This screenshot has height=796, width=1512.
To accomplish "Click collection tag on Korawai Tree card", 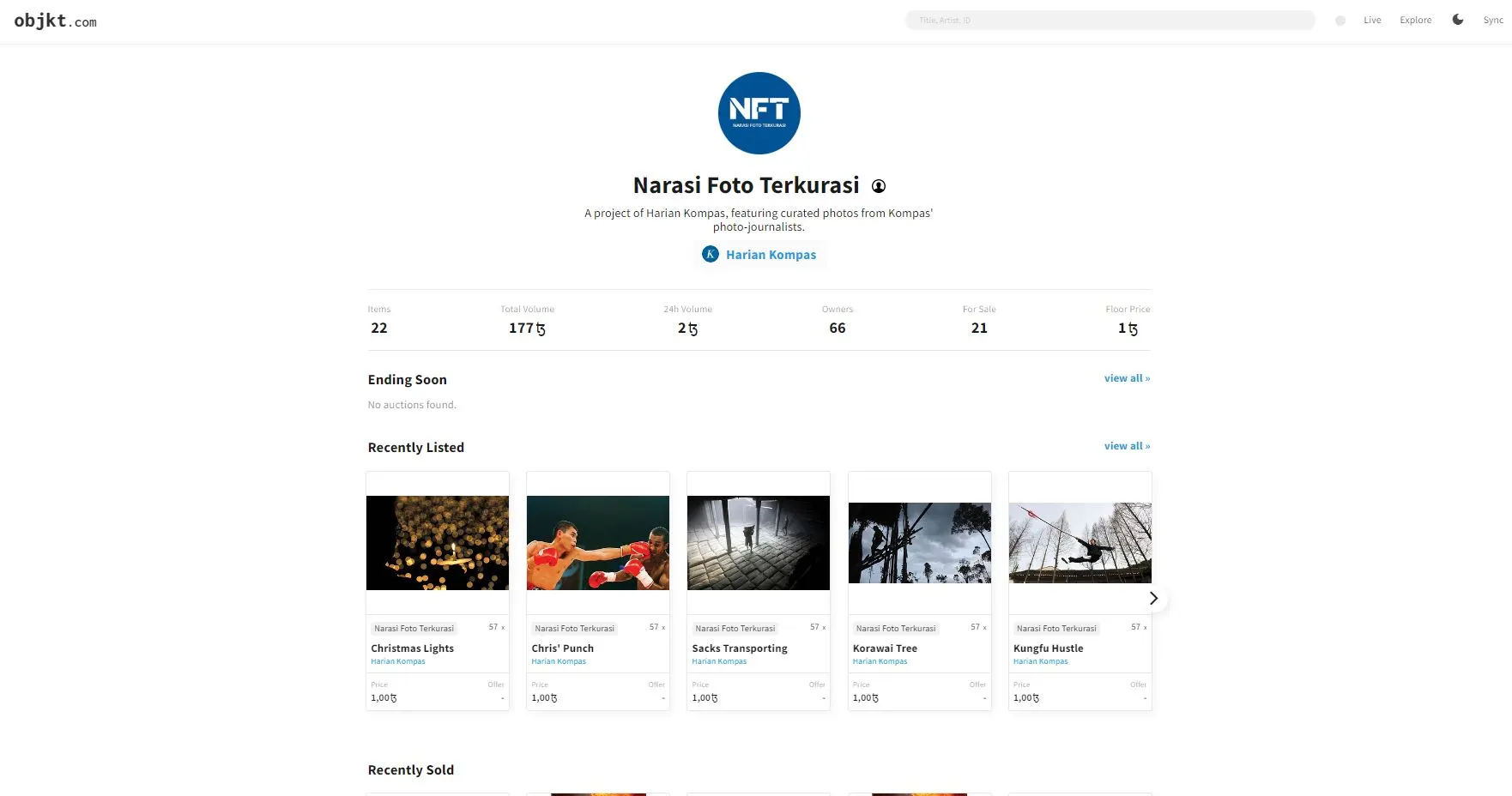I will click(x=895, y=629).
